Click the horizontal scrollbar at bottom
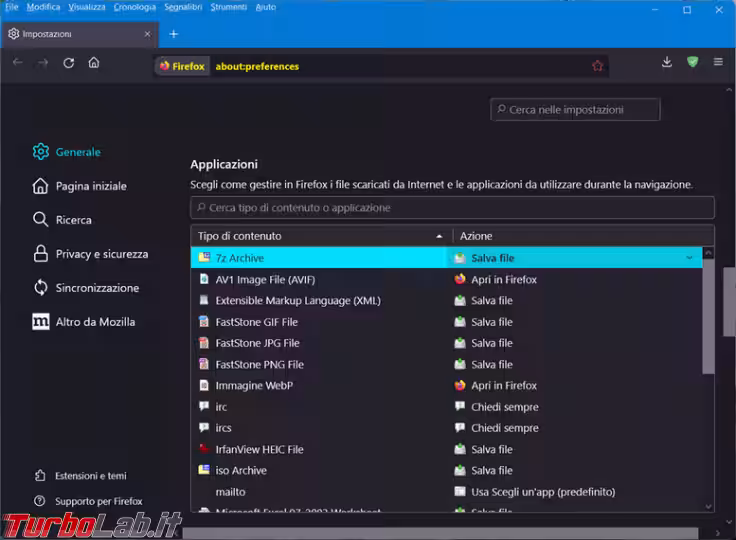Image resolution: width=736 pixels, height=540 pixels. (x=440, y=533)
